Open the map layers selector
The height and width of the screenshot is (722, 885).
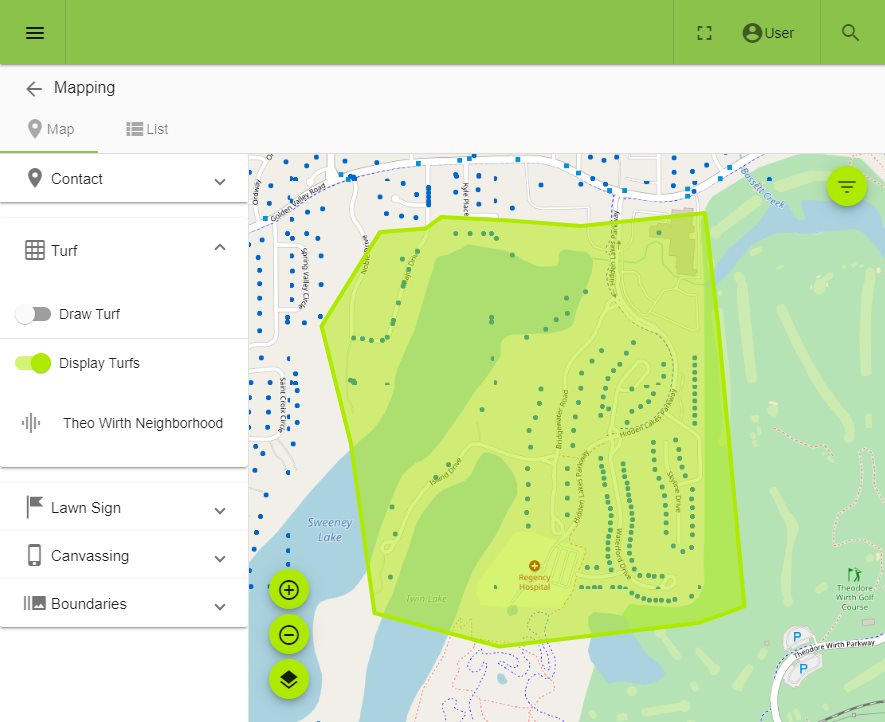click(x=289, y=679)
